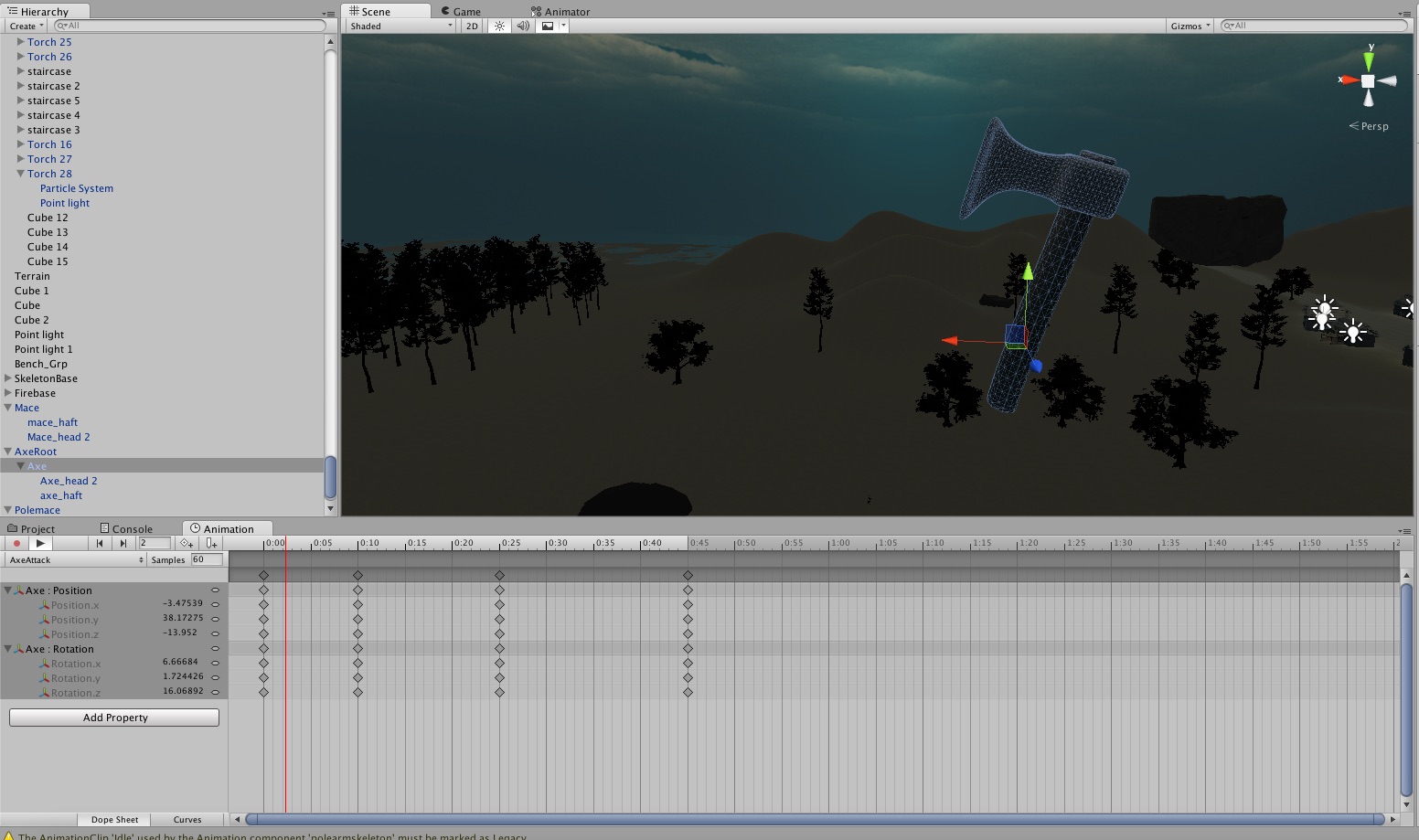Open the Shaded draw mode dropdown
This screenshot has height=840, width=1419.
(400, 26)
